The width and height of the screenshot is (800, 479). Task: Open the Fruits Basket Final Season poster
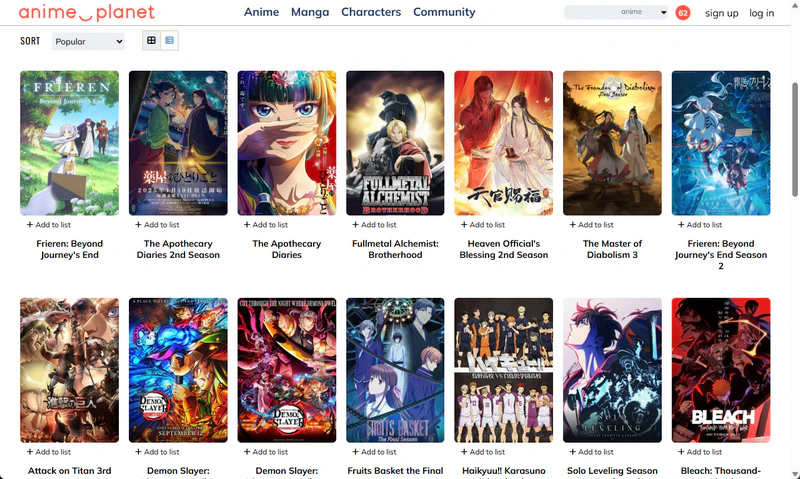tap(395, 370)
